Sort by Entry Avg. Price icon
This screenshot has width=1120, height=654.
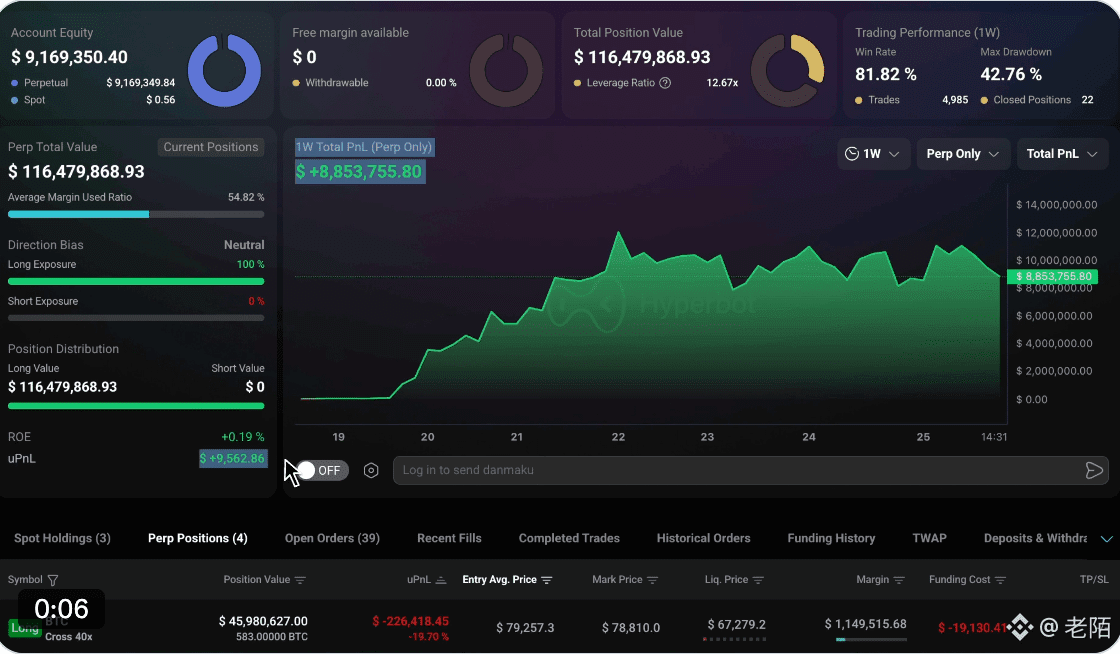(546, 580)
